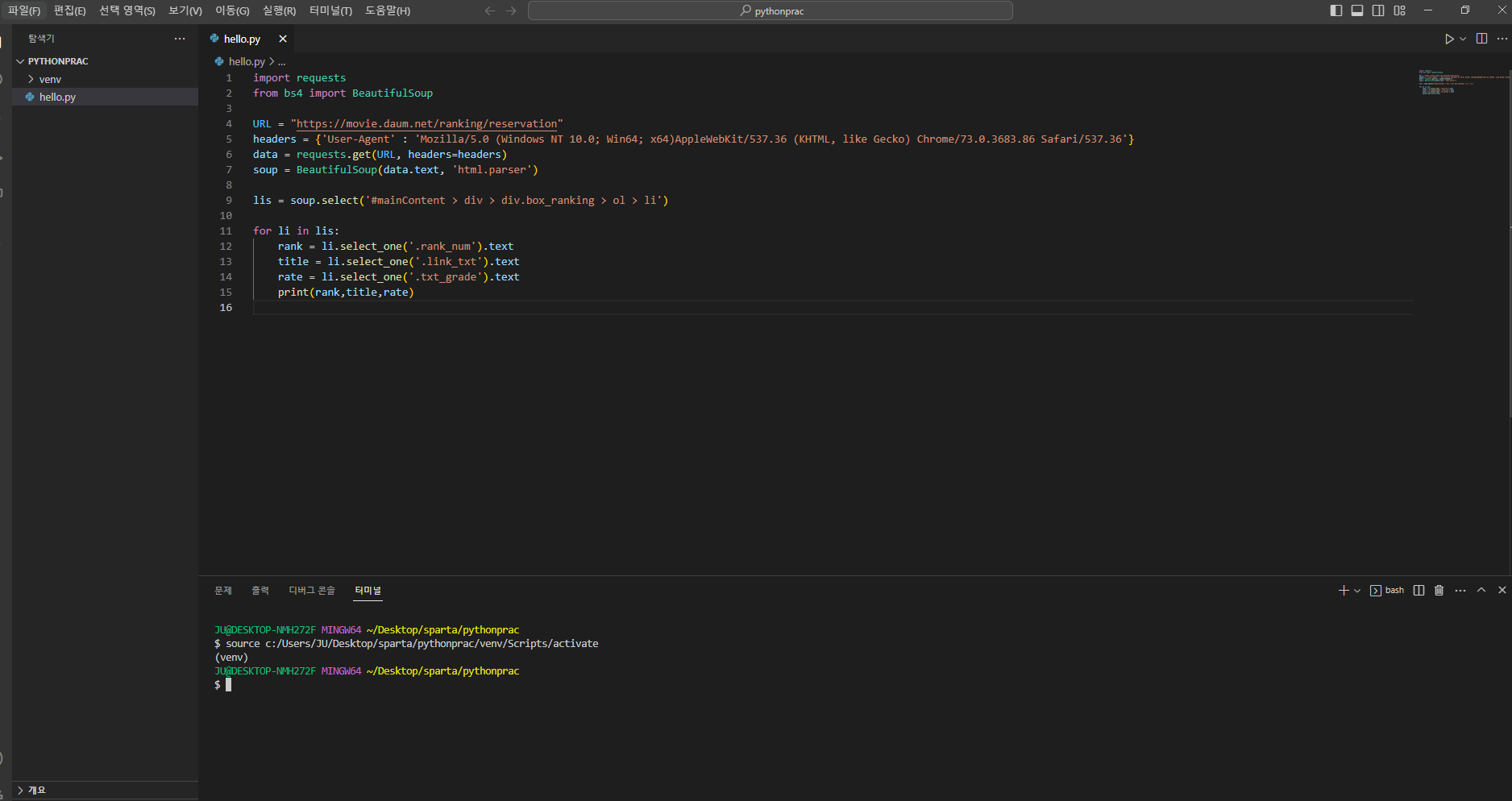The width and height of the screenshot is (1512, 801).
Task: Go back with the left arrow
Action: [489, 10]
